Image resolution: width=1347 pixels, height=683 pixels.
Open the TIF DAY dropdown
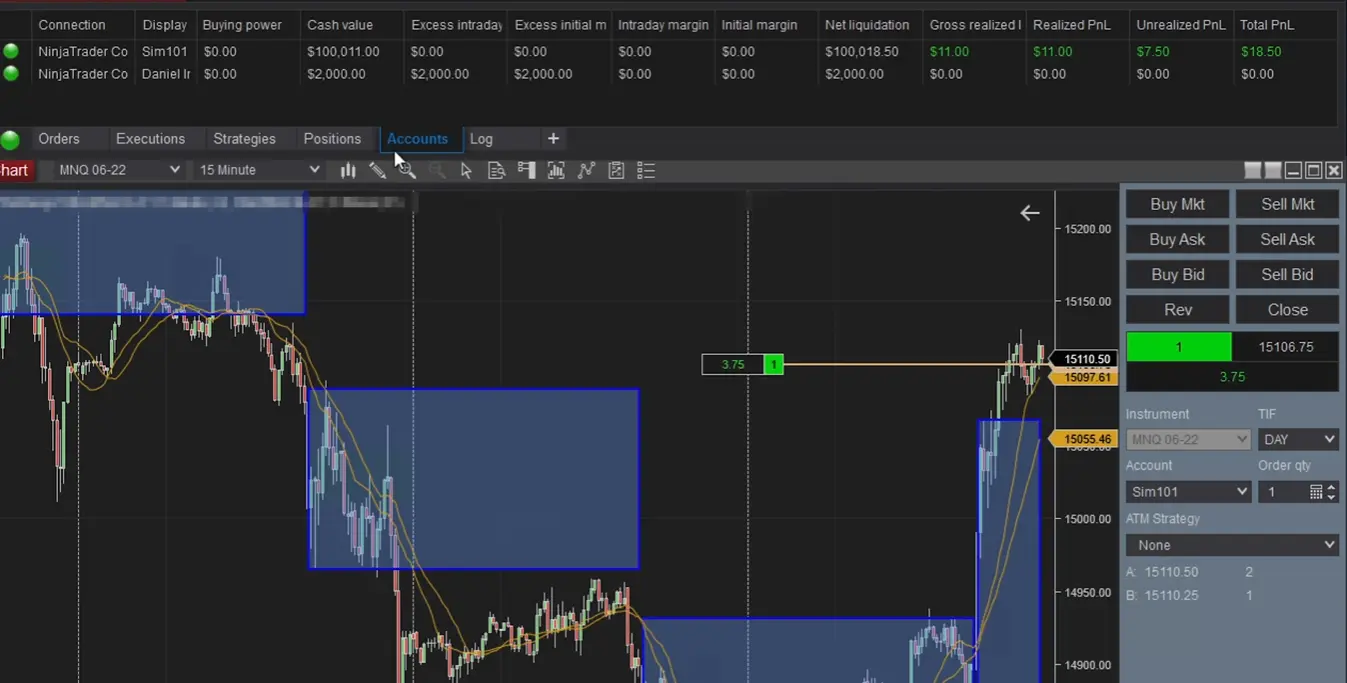click(x=1298, y=439)
